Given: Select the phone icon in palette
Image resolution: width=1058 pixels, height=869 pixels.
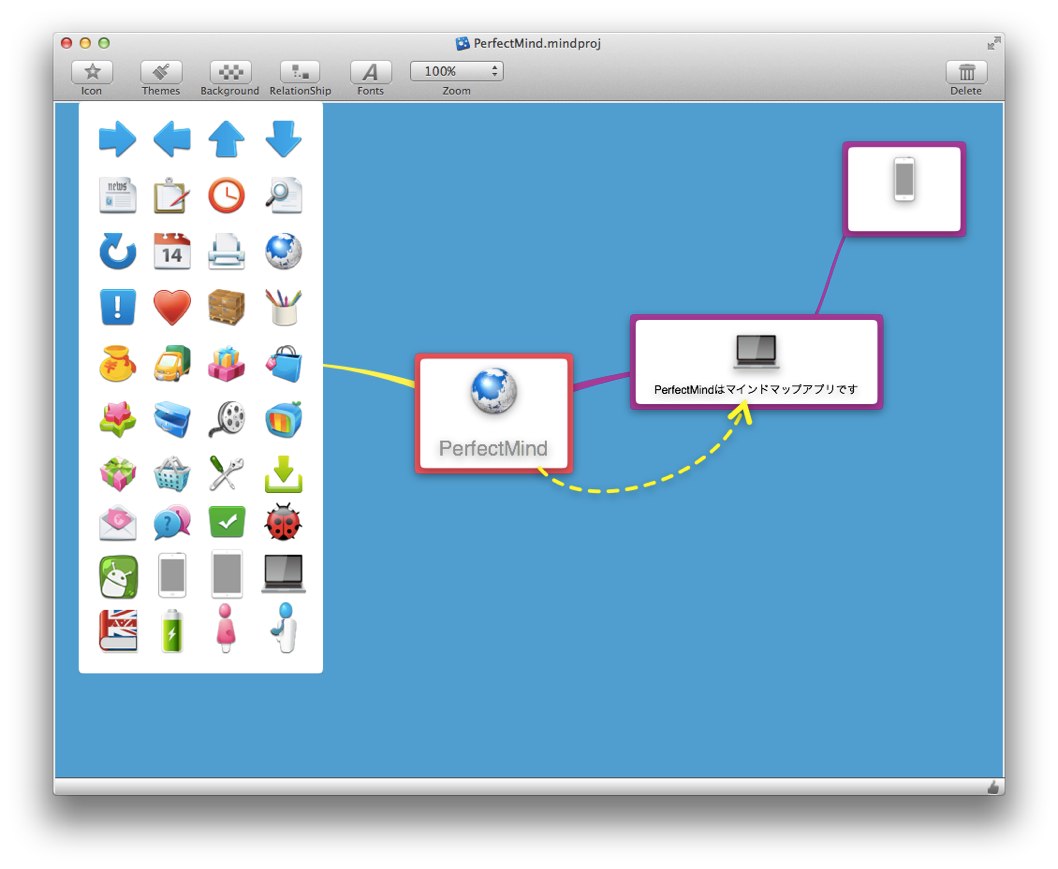Looking at the screenshot, I should coord(172,575).
